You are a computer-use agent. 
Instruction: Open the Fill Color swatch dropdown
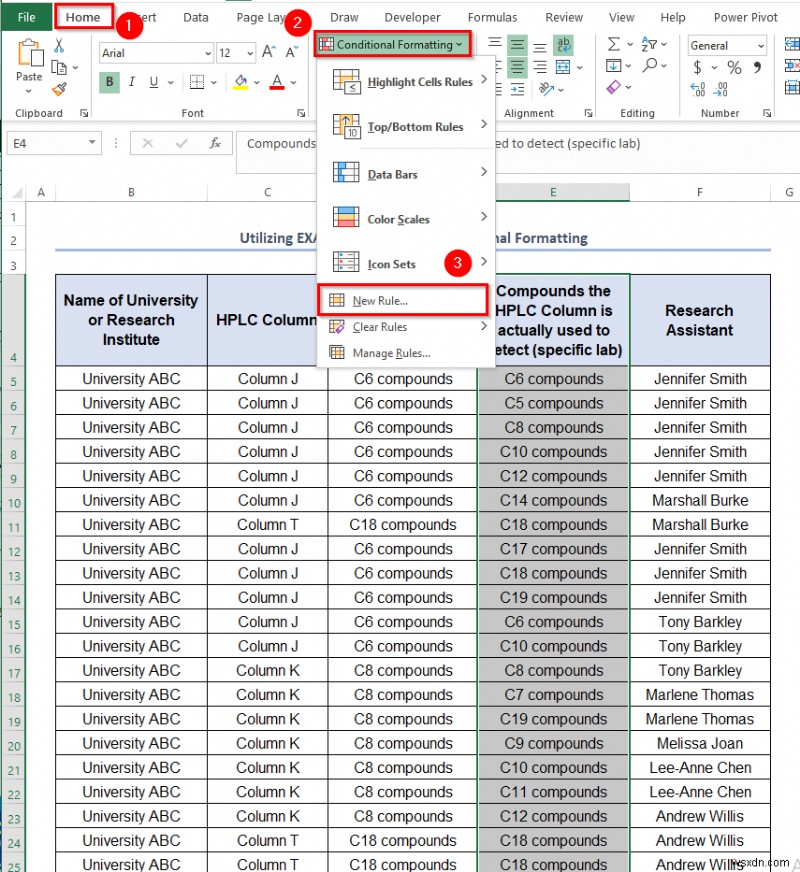click(x=256, y=81)
